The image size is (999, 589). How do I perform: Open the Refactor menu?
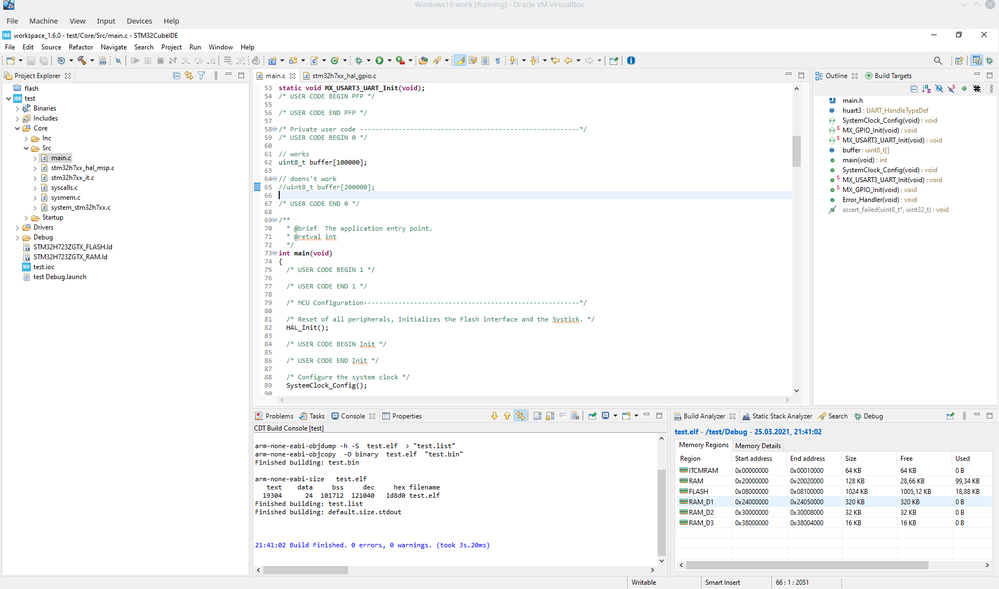80,47
